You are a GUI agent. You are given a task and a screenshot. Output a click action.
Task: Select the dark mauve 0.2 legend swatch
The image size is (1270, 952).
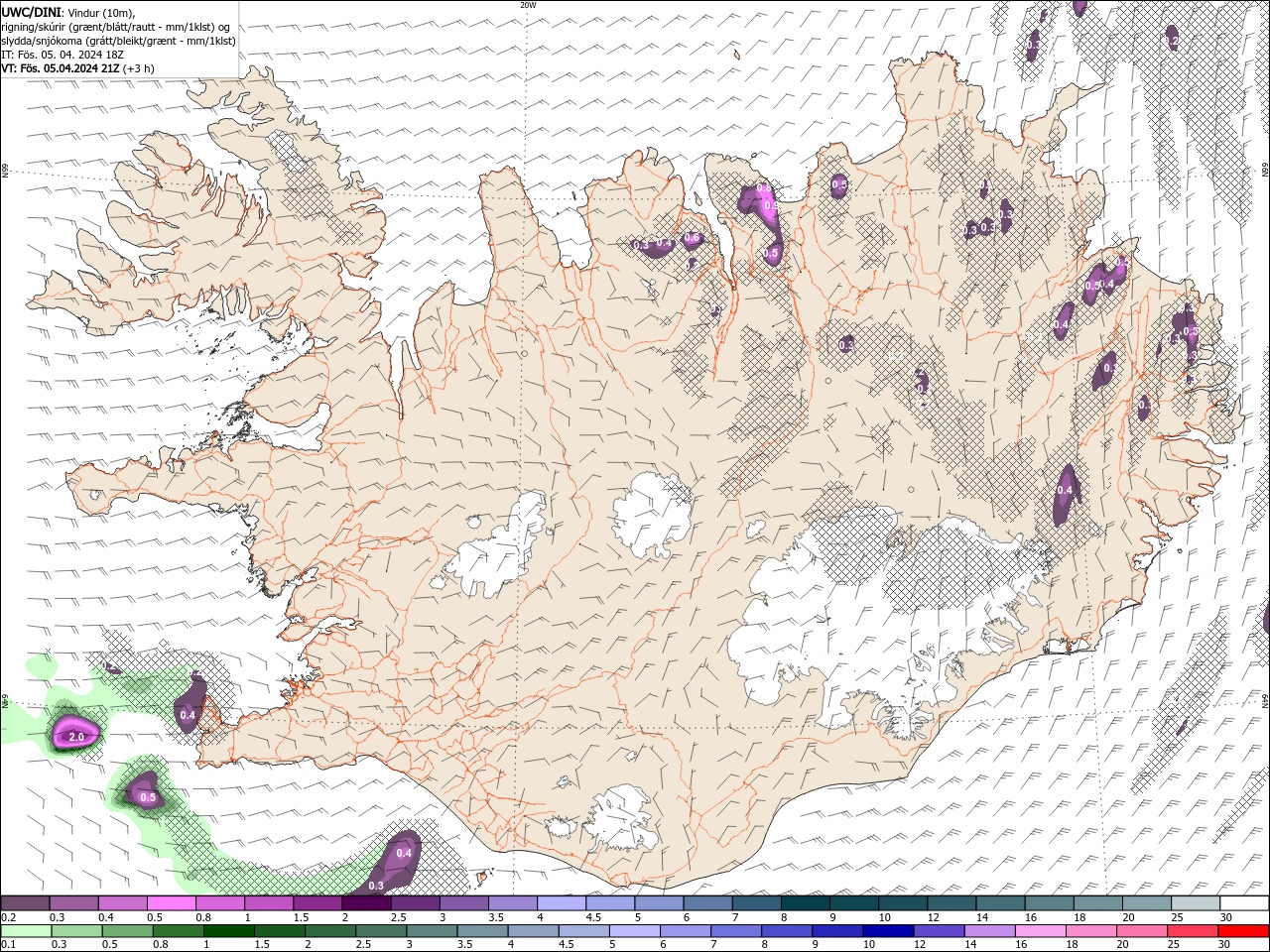(x=26, y=903)
